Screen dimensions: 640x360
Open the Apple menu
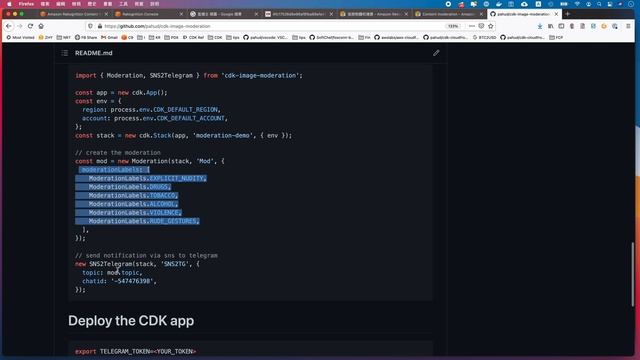(x=9, y=4)
